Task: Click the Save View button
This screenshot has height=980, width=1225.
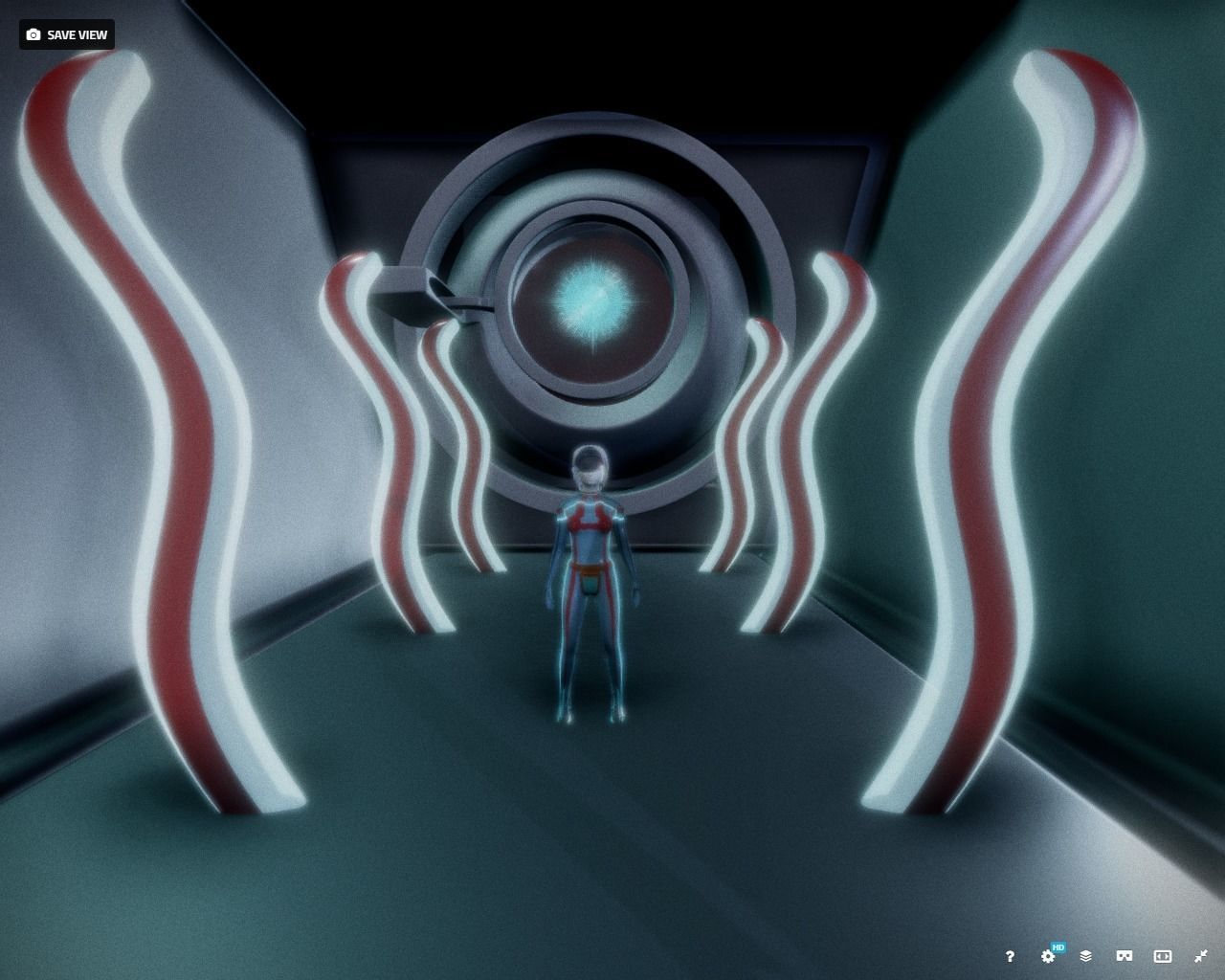Action: click(67, 34)
